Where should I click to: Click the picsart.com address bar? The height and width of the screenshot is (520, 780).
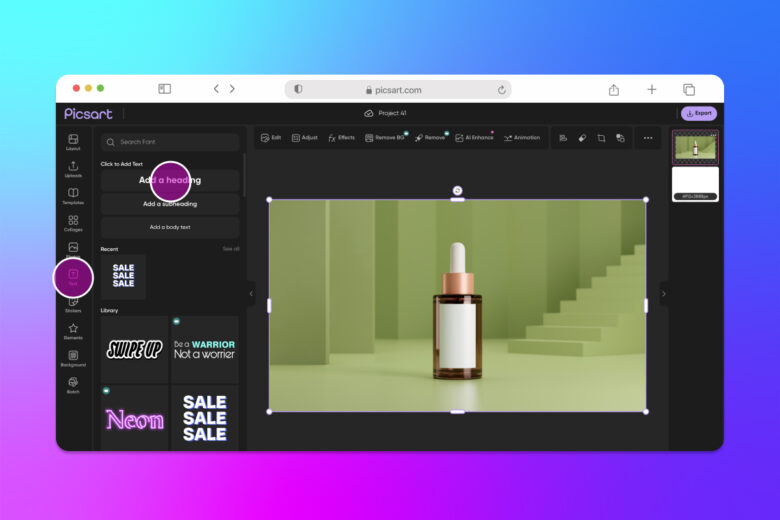point(398,90)
